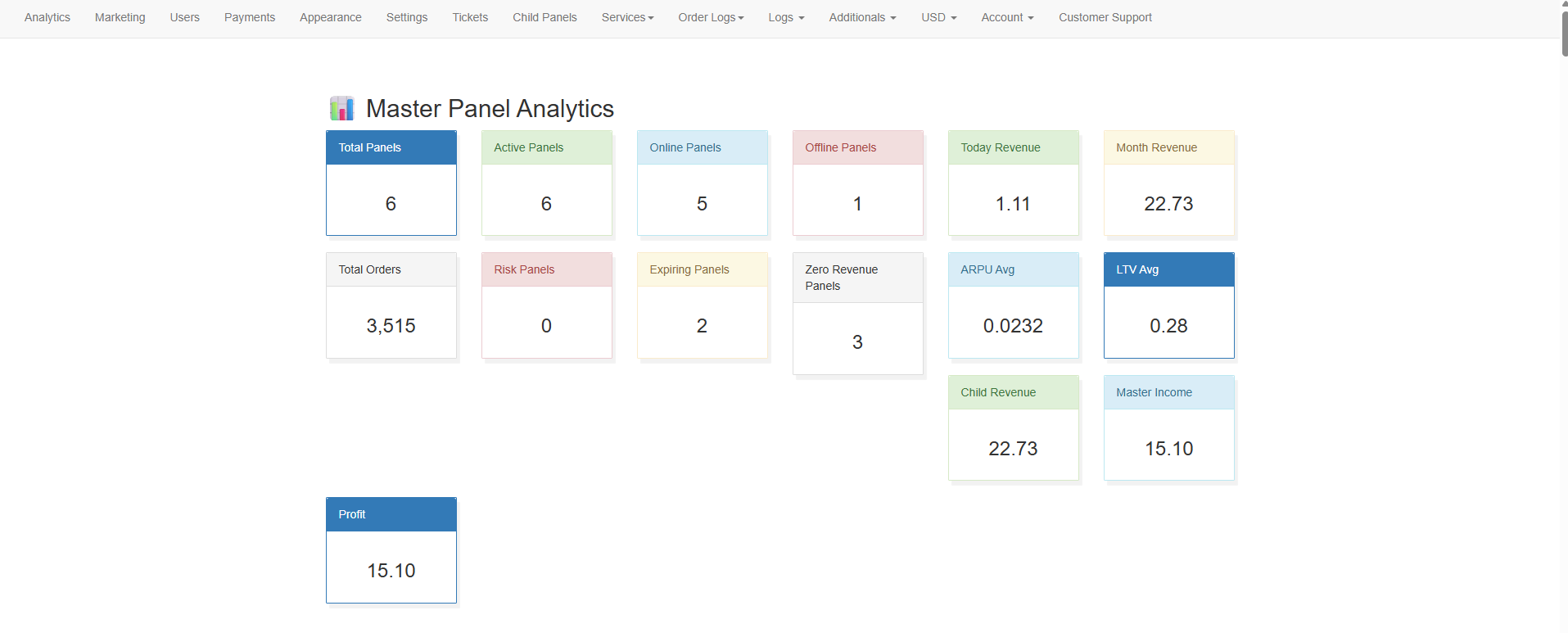The image size is (1568, 633).
Task: Go to Appearance settings
Action: 330,17
